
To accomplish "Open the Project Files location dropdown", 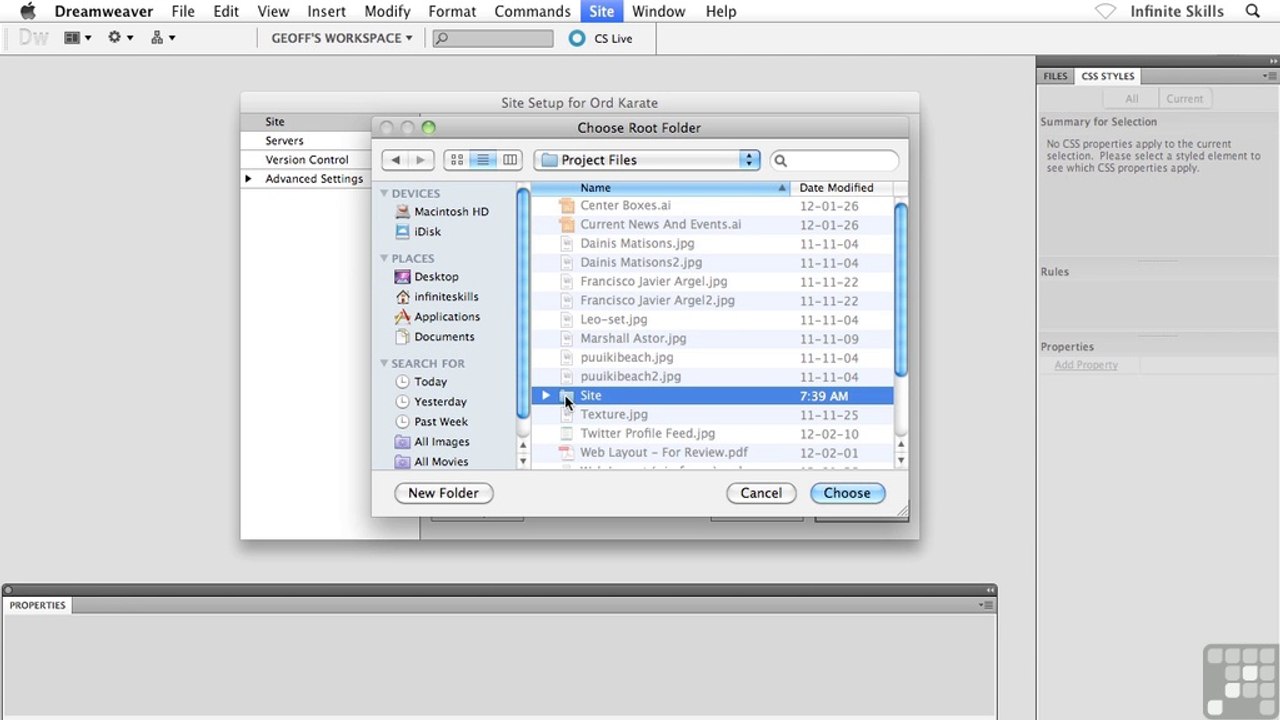I will pyautogui.click(x=647, y=160).
